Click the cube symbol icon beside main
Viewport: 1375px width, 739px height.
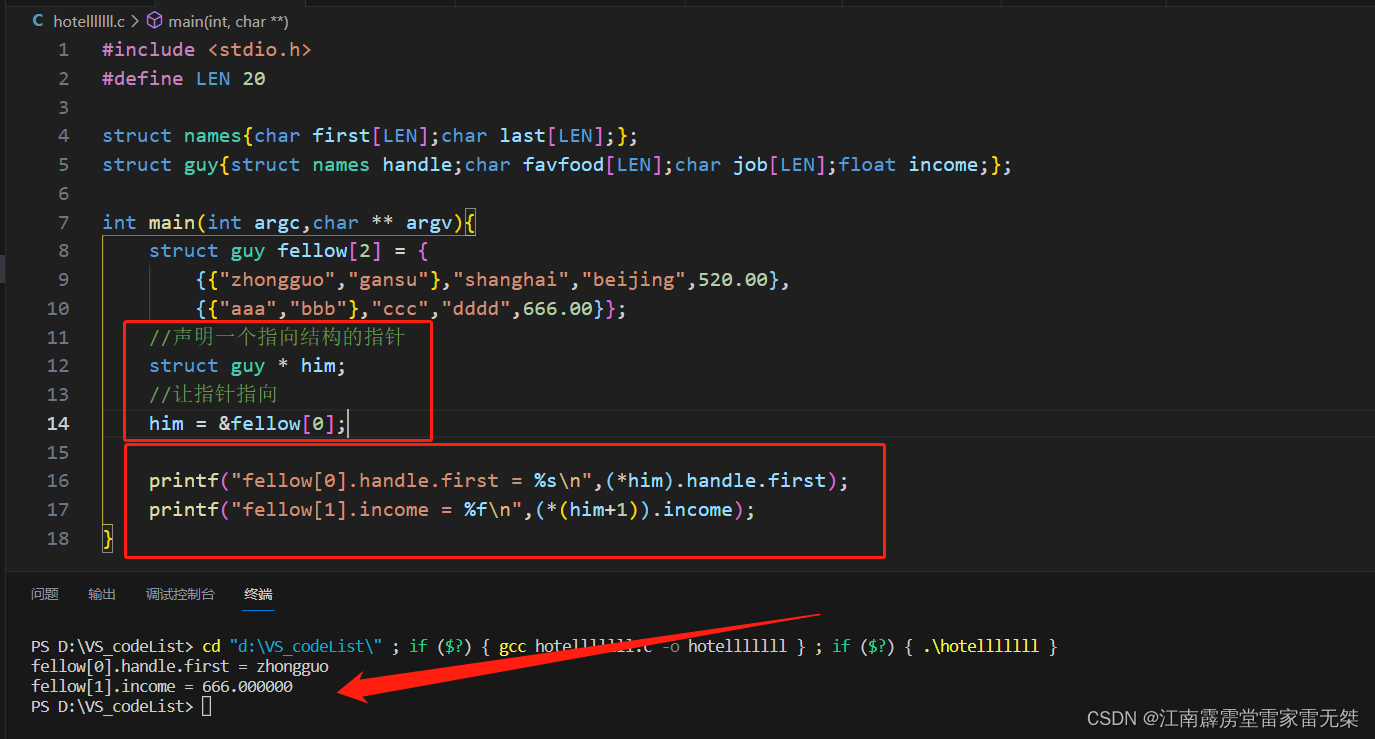click(x=154, y=20)
